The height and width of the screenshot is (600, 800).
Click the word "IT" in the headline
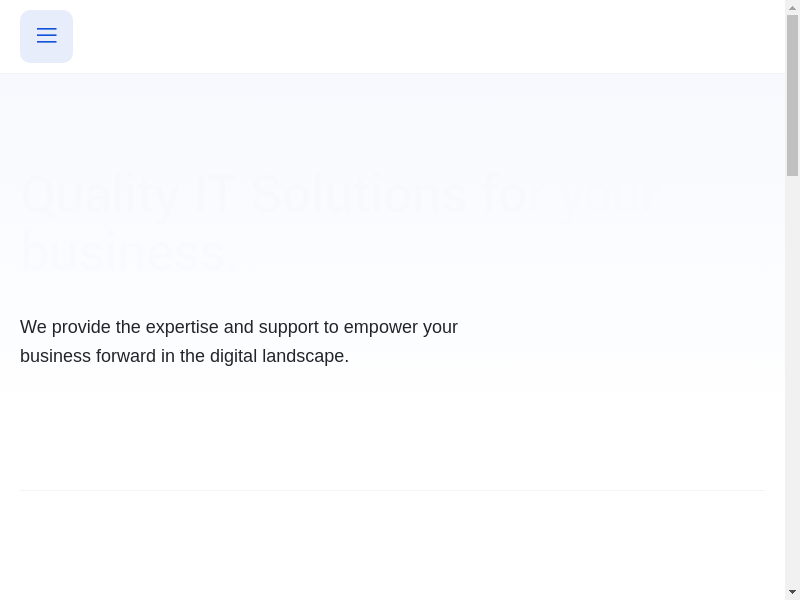214,194
